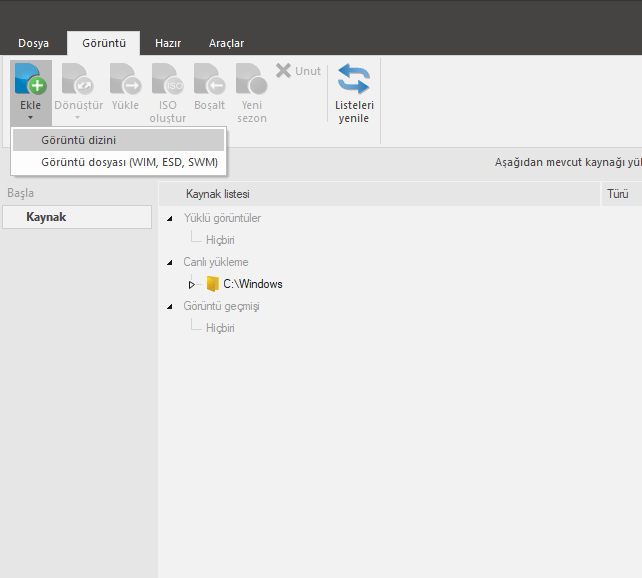Screen dimensions: 642x578
Task: Open the Dosya tab
Action: tap(34, 43)
